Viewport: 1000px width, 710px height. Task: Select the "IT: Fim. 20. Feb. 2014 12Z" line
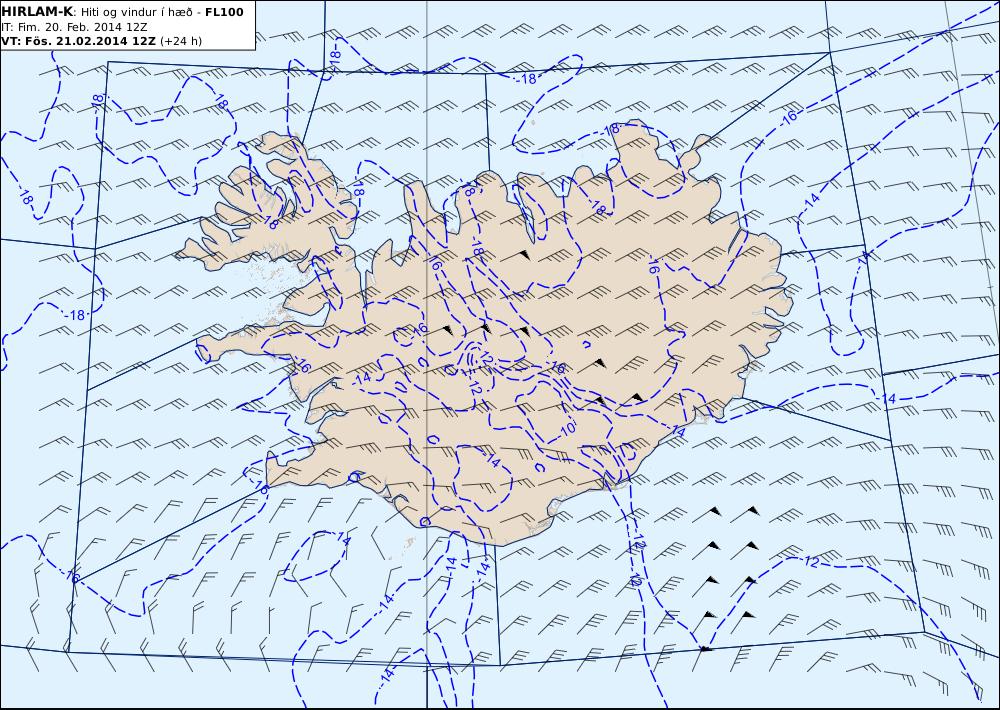pyautogui.click(x=75, y=27)
